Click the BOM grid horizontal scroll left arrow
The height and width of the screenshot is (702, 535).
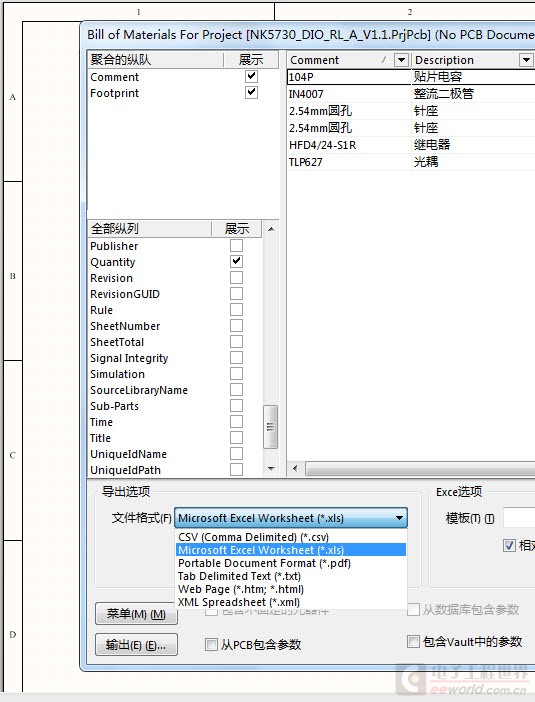click(x=295, y=468)
